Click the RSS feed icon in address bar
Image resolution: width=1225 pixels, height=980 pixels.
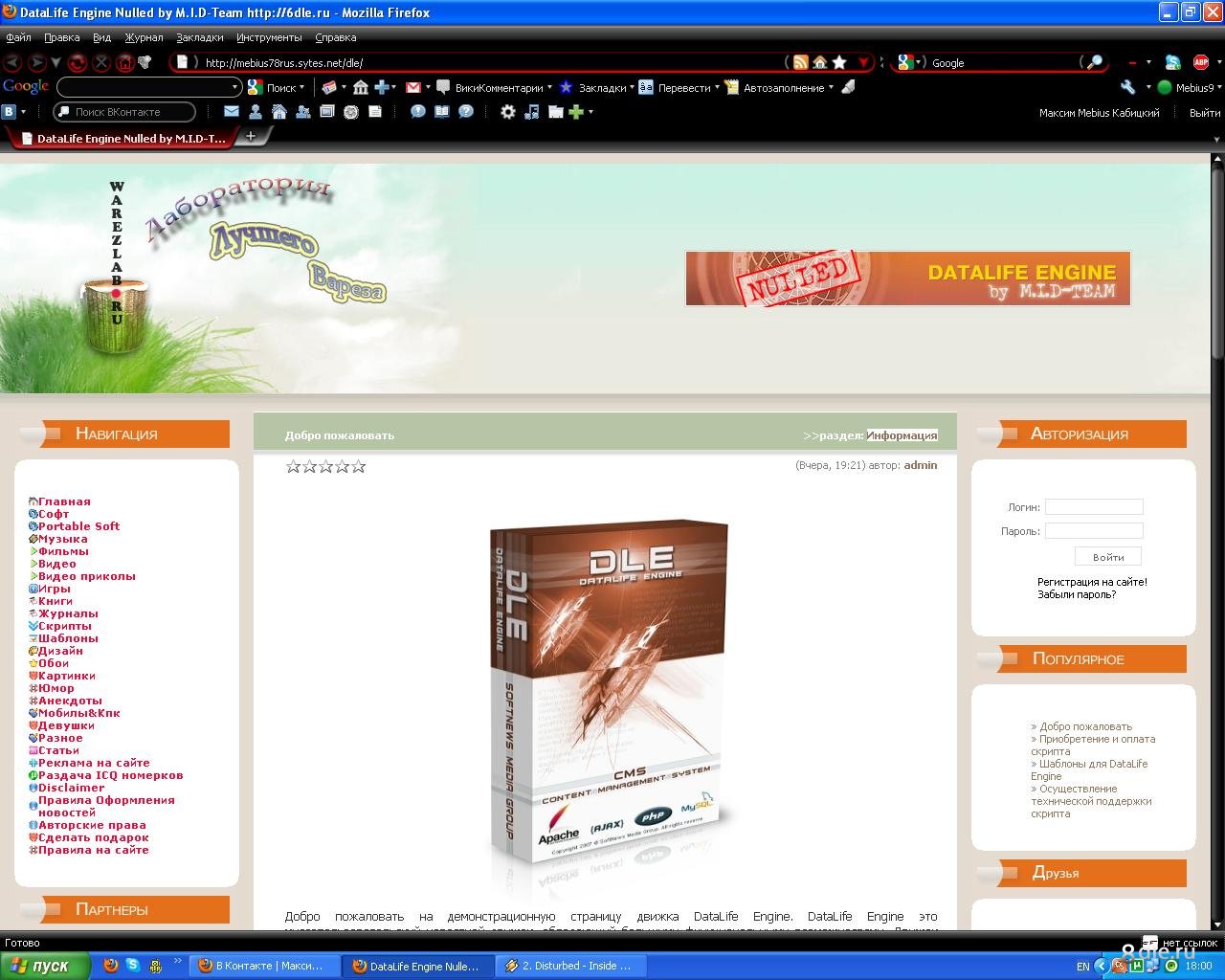click(801, 62)
